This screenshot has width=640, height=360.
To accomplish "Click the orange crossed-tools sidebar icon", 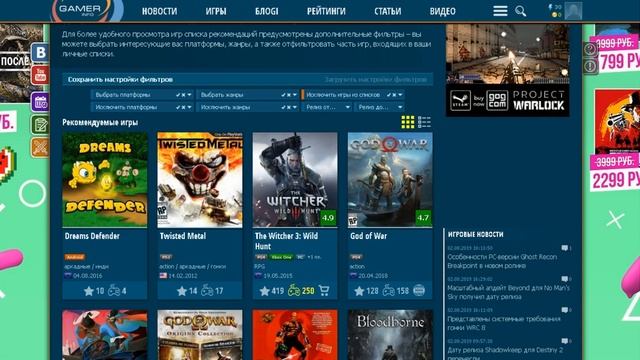I will click(40, 147).
